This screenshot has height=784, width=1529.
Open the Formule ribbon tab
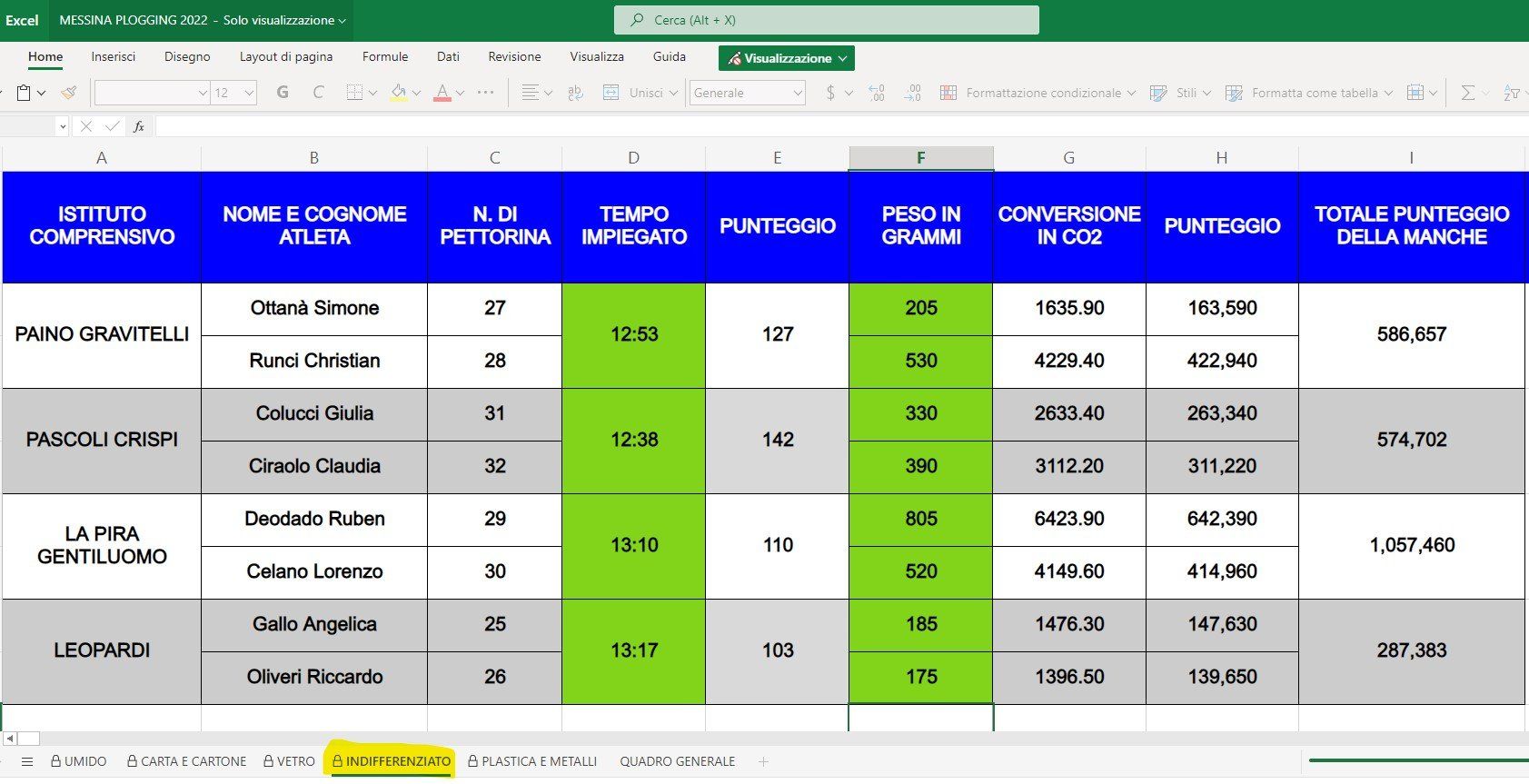[385, 56]
